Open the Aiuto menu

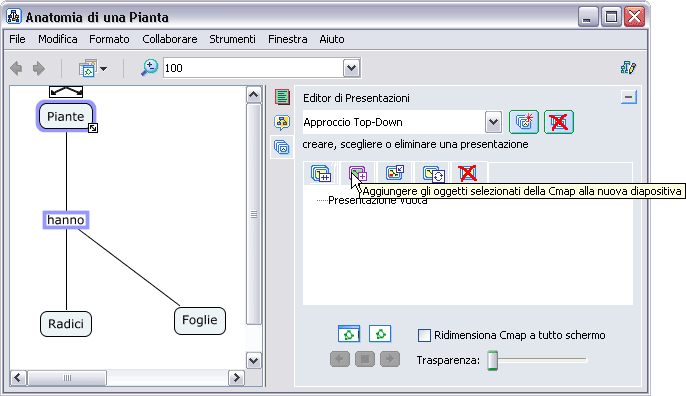pos(332,39)
